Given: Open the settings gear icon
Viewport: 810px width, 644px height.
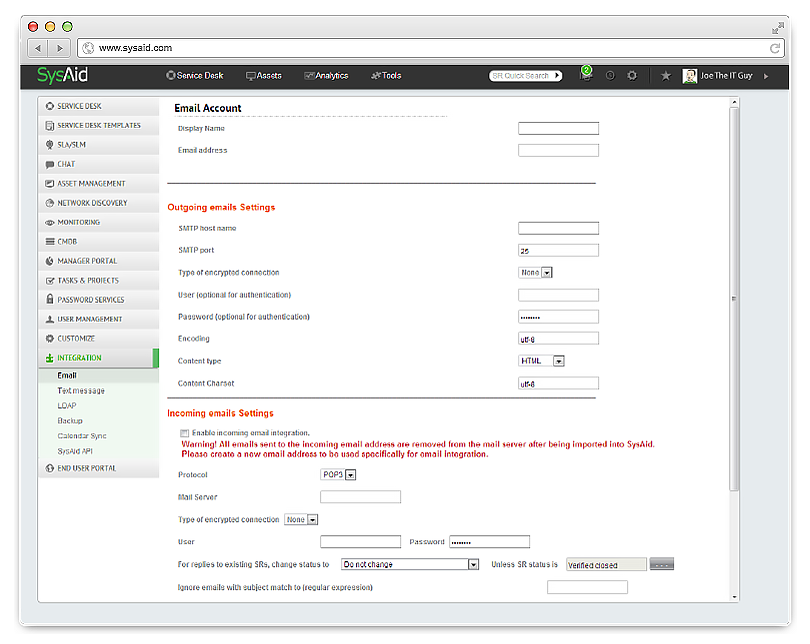Looking at the screenshot, I should [632, 75].
